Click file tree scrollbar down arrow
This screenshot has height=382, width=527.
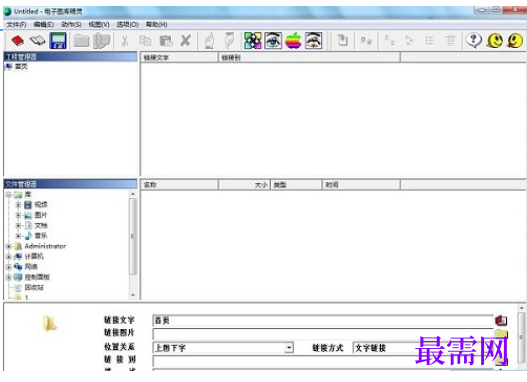(133, 295)
